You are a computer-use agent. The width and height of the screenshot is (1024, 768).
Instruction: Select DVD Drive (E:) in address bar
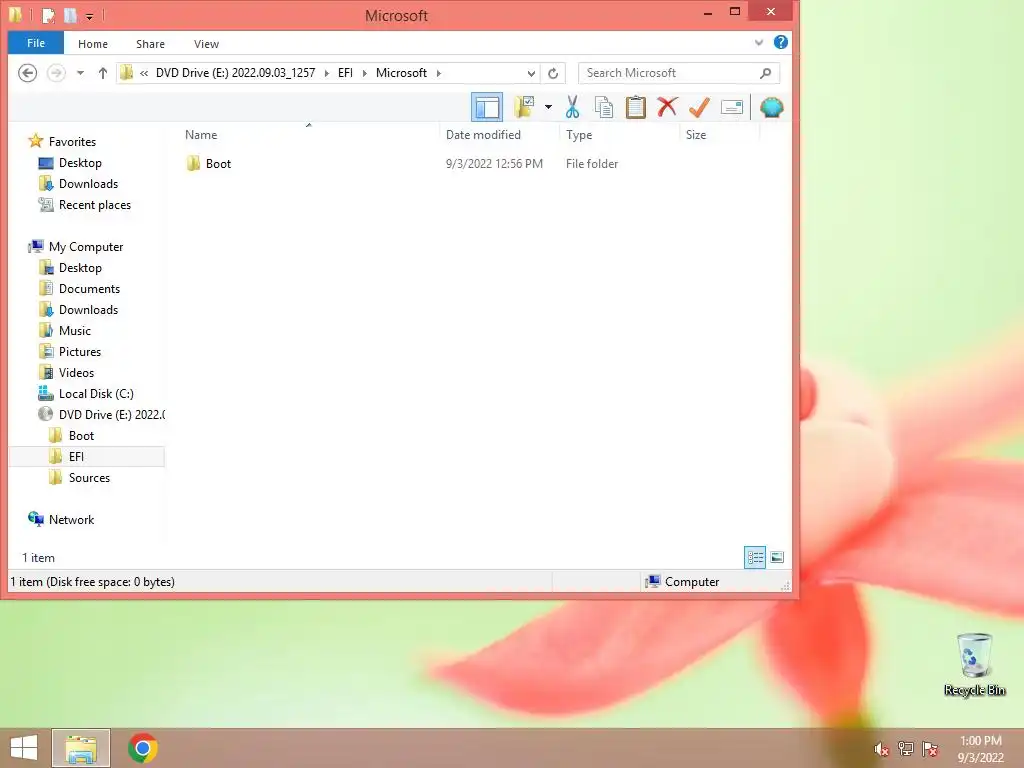coord(235,72)
